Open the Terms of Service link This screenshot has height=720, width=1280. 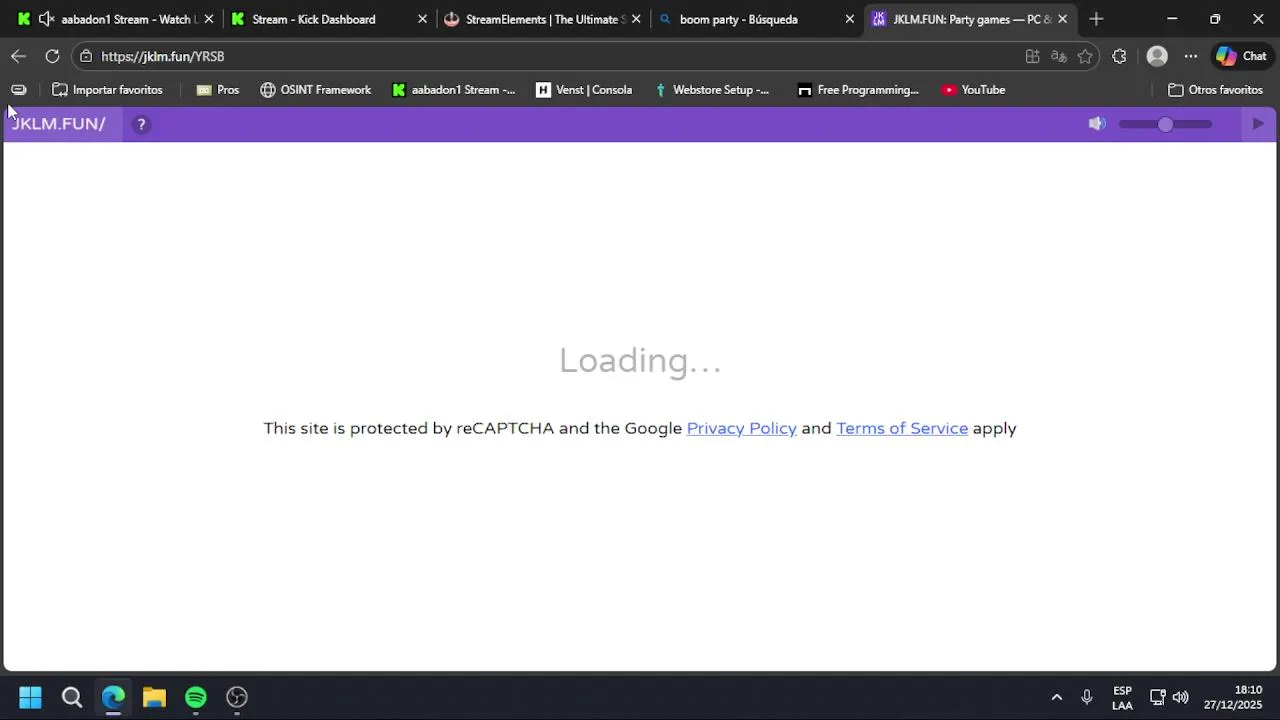click(x=902, y=428)
